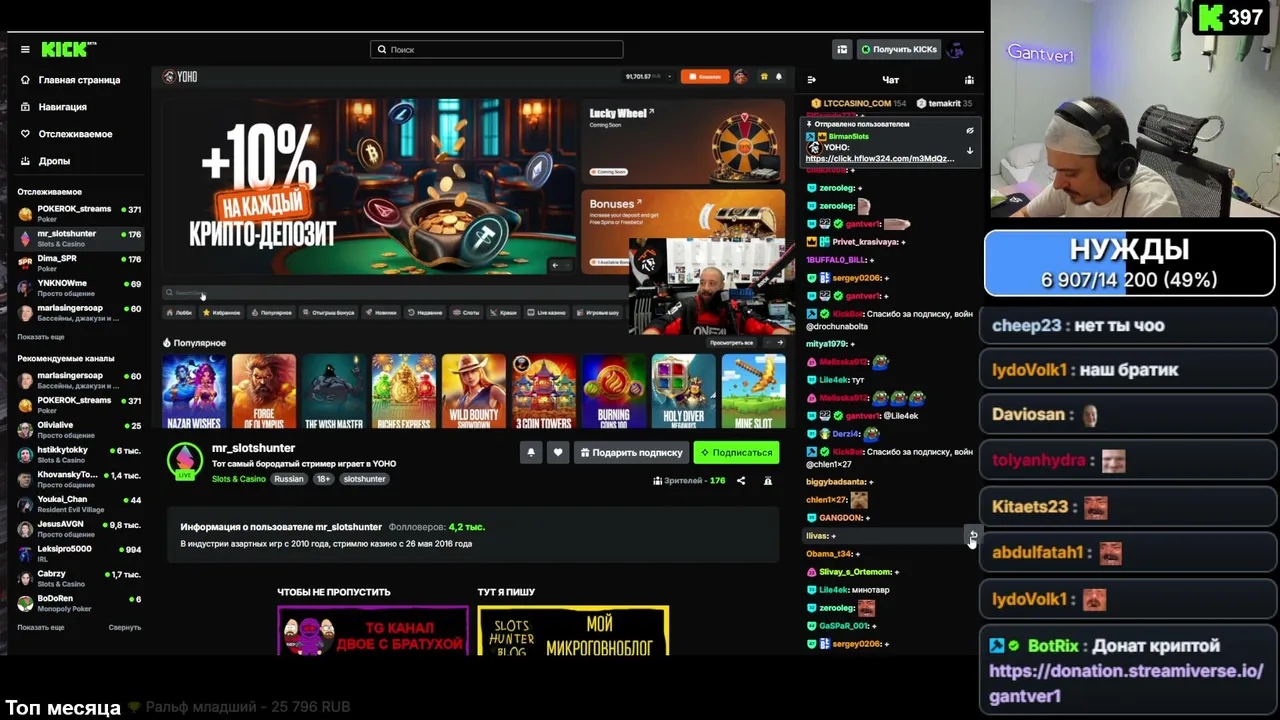This screenshot has height=720, width=1280.
Task: Click the Просмотреть все button
Action: point(731,343)
